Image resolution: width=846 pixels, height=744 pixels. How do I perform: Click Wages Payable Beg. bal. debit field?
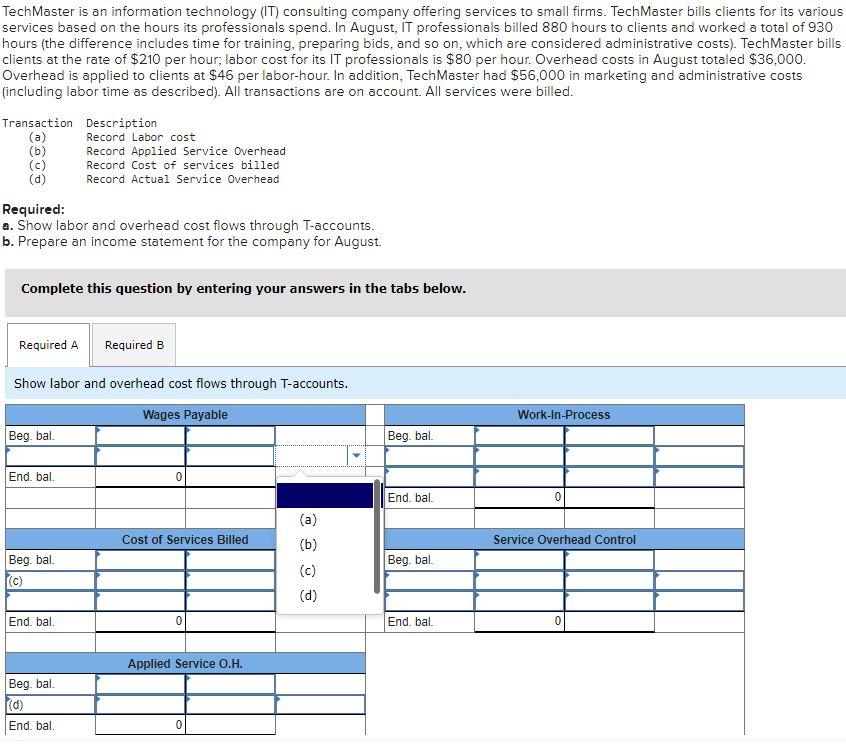click(x=140, y=435)
